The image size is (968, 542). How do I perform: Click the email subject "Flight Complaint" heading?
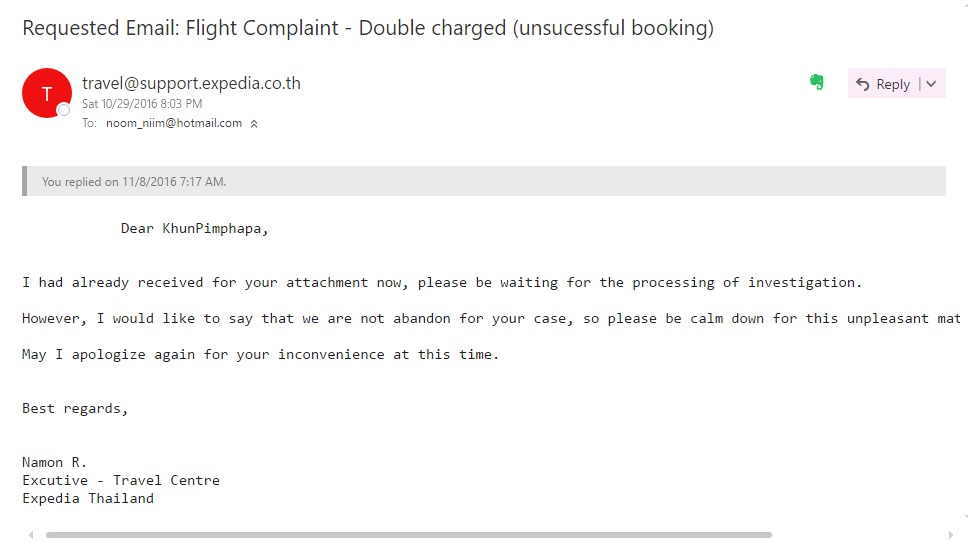368,28
